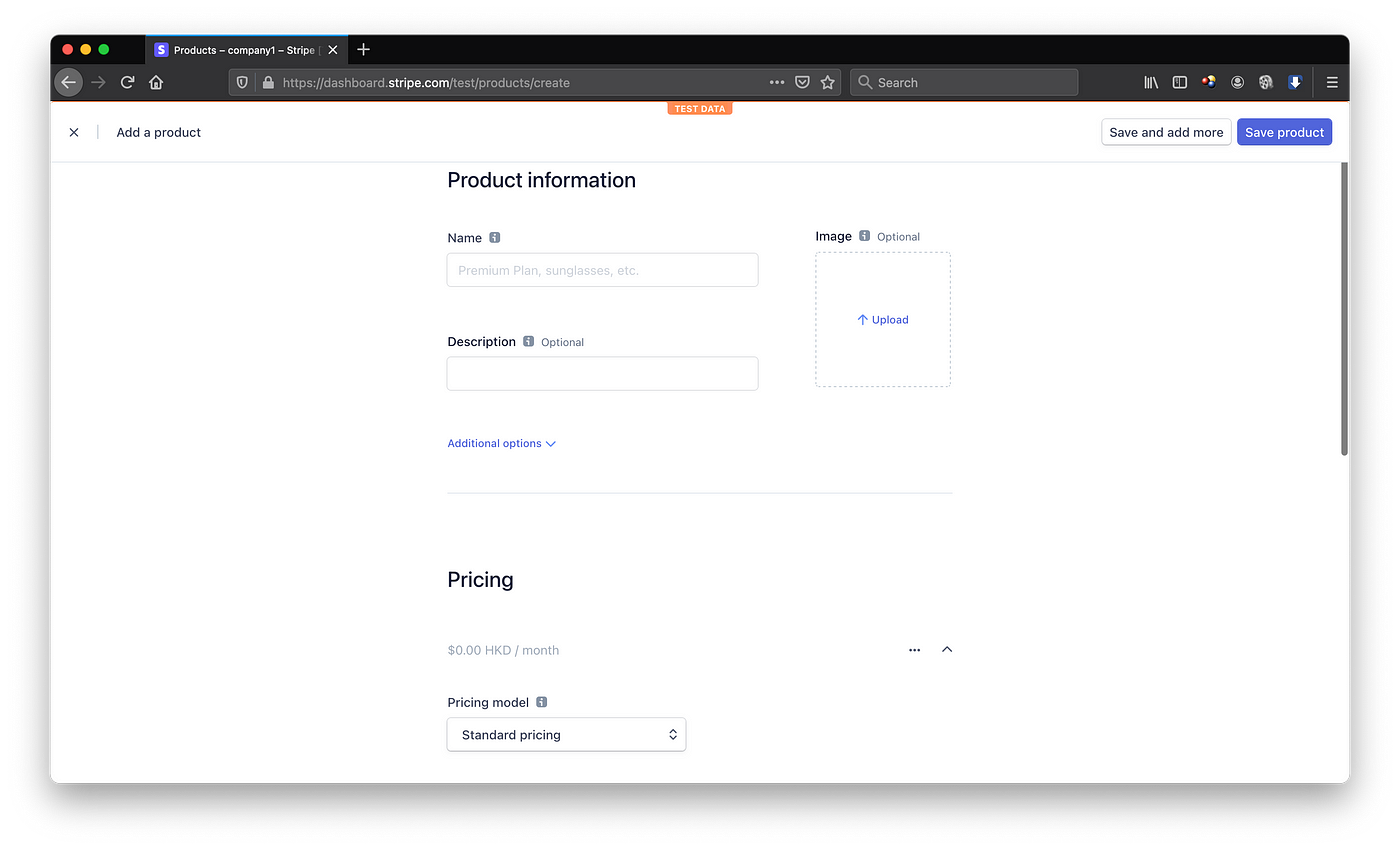Open the browser home page icon
This screenshot has height=850, width=1400.
156,82
